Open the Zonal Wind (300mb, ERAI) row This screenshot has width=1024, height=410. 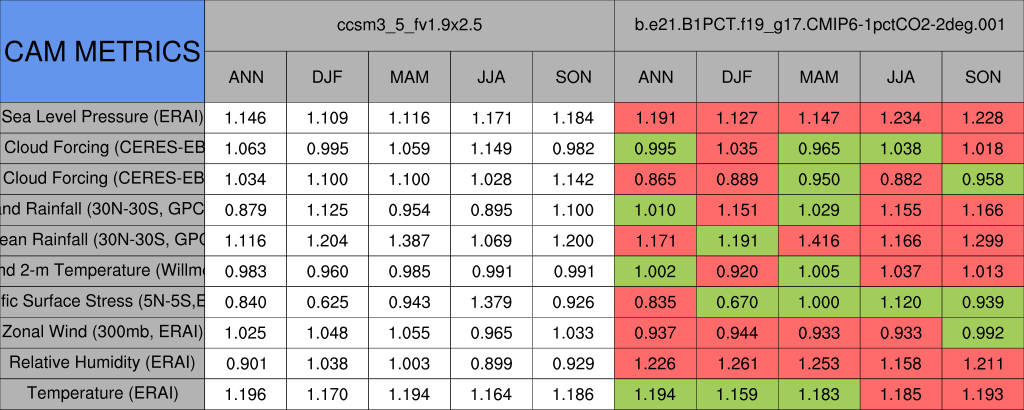pyautogui.click(x=102, y=332)
